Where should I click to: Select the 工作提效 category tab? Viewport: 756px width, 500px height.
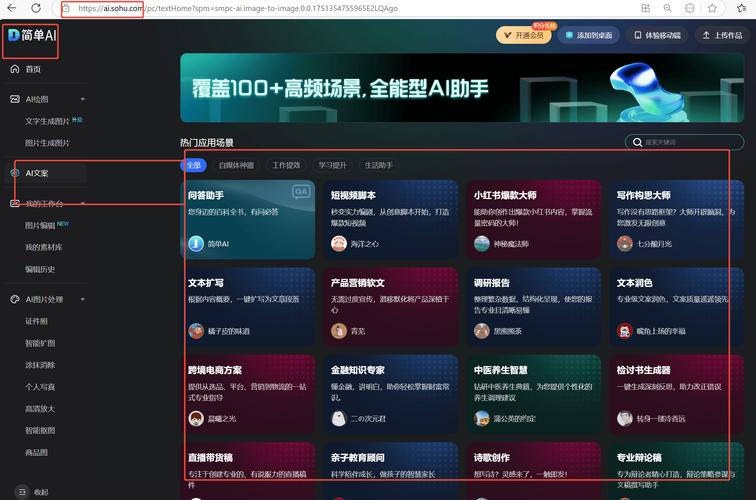coord(286,165)
